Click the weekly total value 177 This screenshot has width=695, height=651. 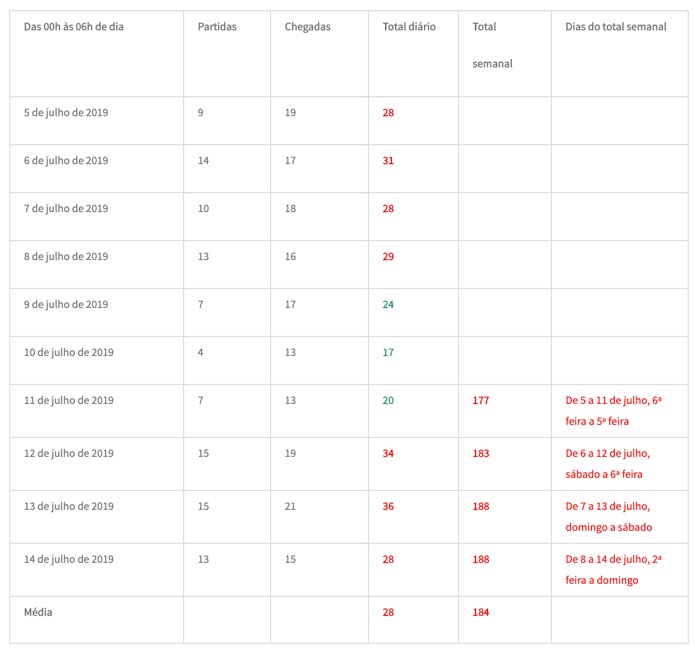(481, 401)
